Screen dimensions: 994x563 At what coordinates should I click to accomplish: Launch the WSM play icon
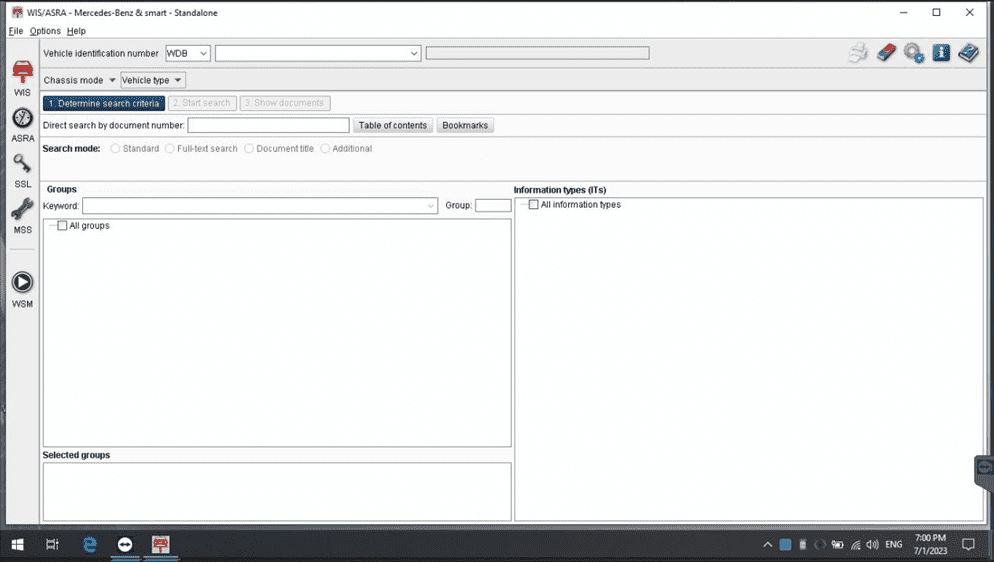[22, 290]
